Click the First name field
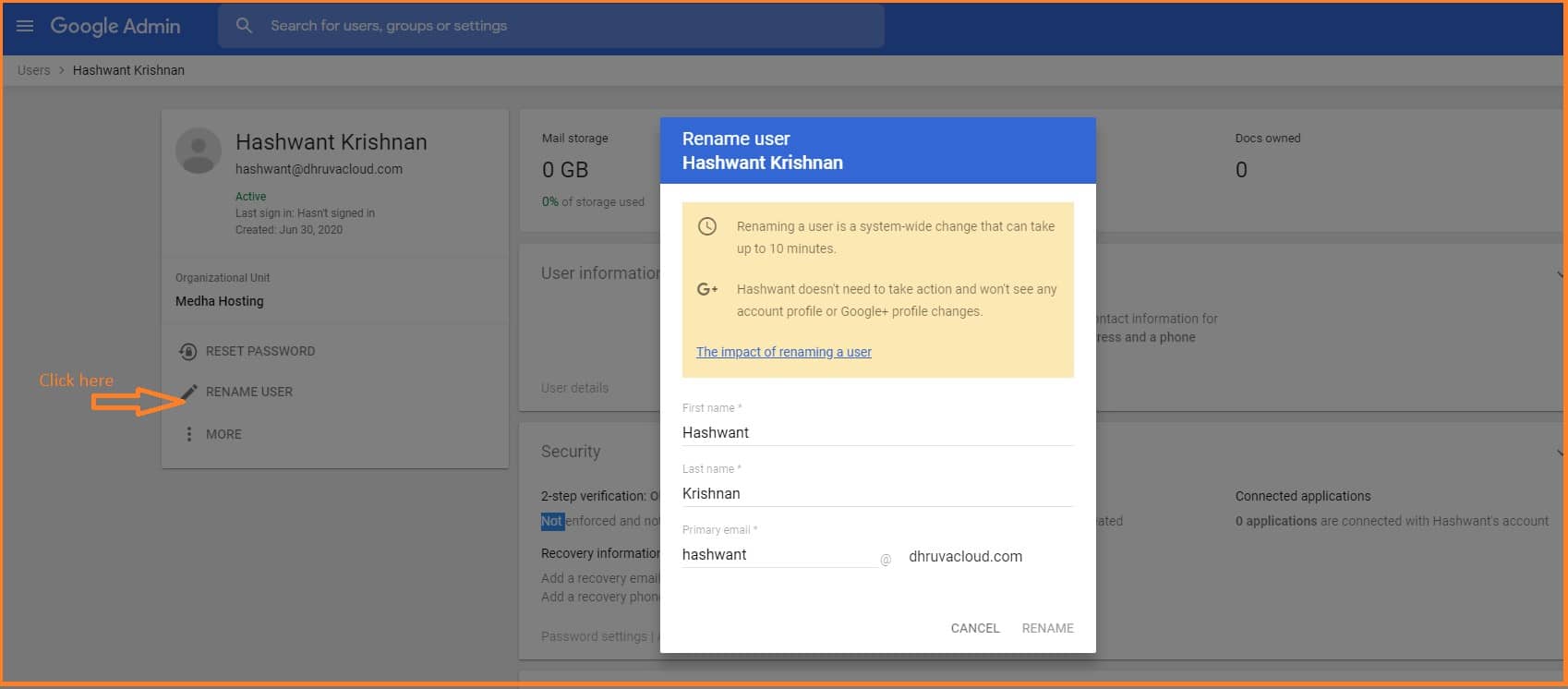 click(876, 432)
